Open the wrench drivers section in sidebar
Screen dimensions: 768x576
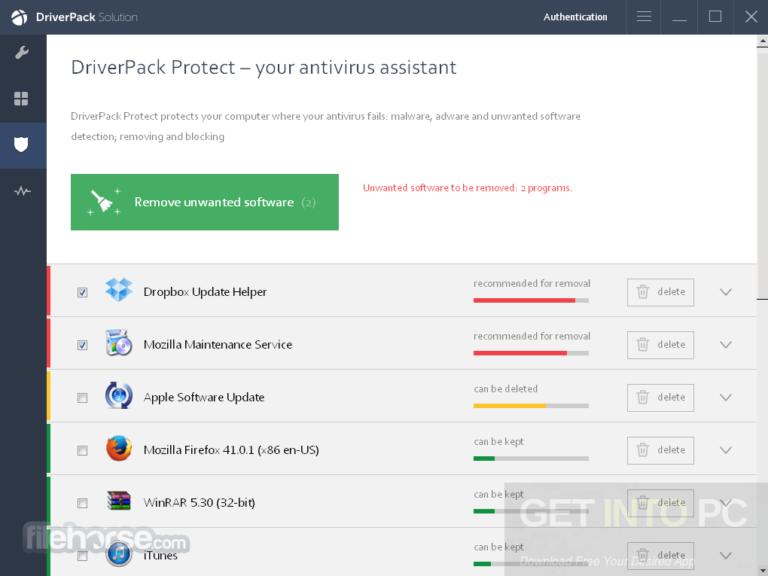point(22,52)
